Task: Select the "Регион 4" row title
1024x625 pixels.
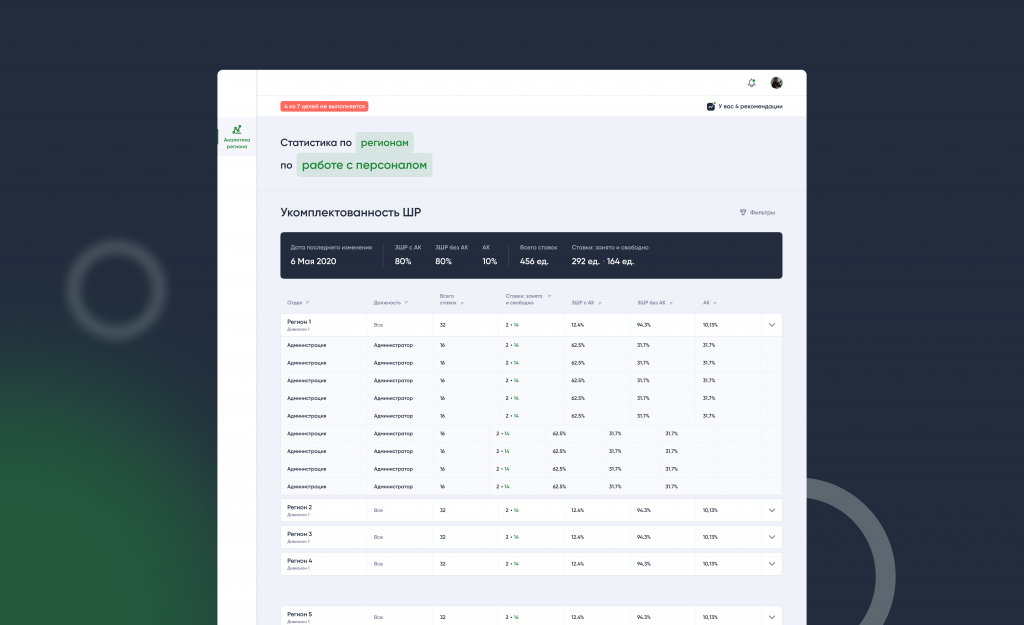Action: 300,561
